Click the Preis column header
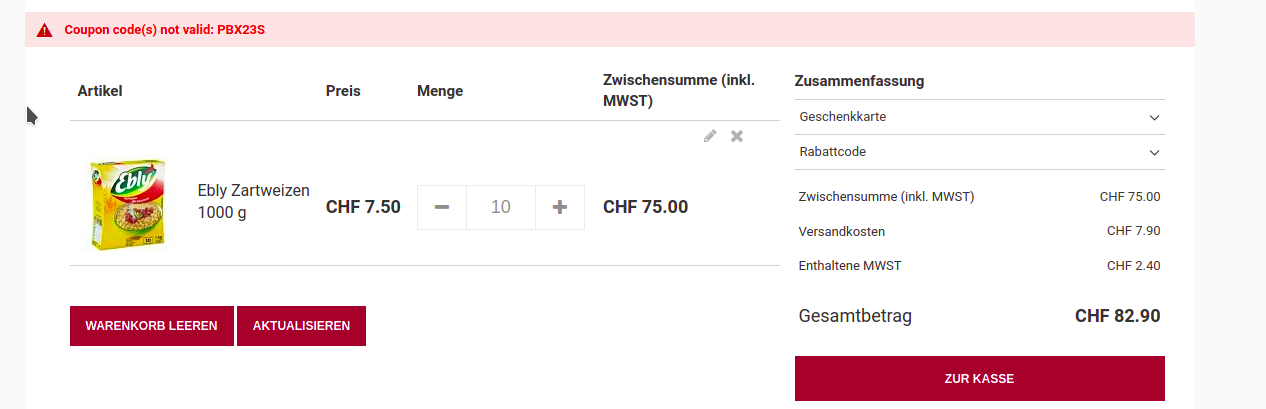The image size is (1266, 409). [343, 91]
